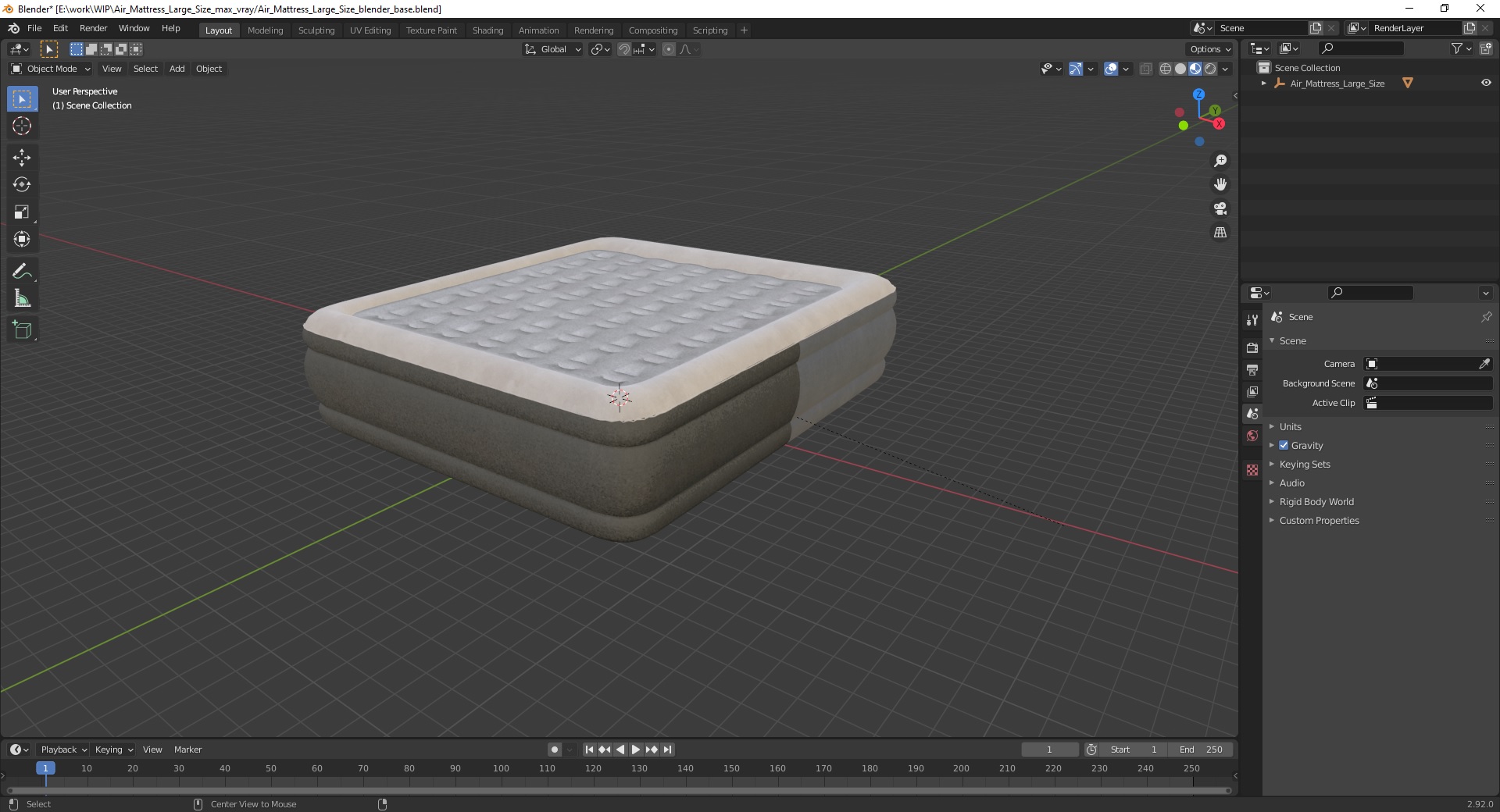Jump to timeline start frame

[x=589, y=750]
